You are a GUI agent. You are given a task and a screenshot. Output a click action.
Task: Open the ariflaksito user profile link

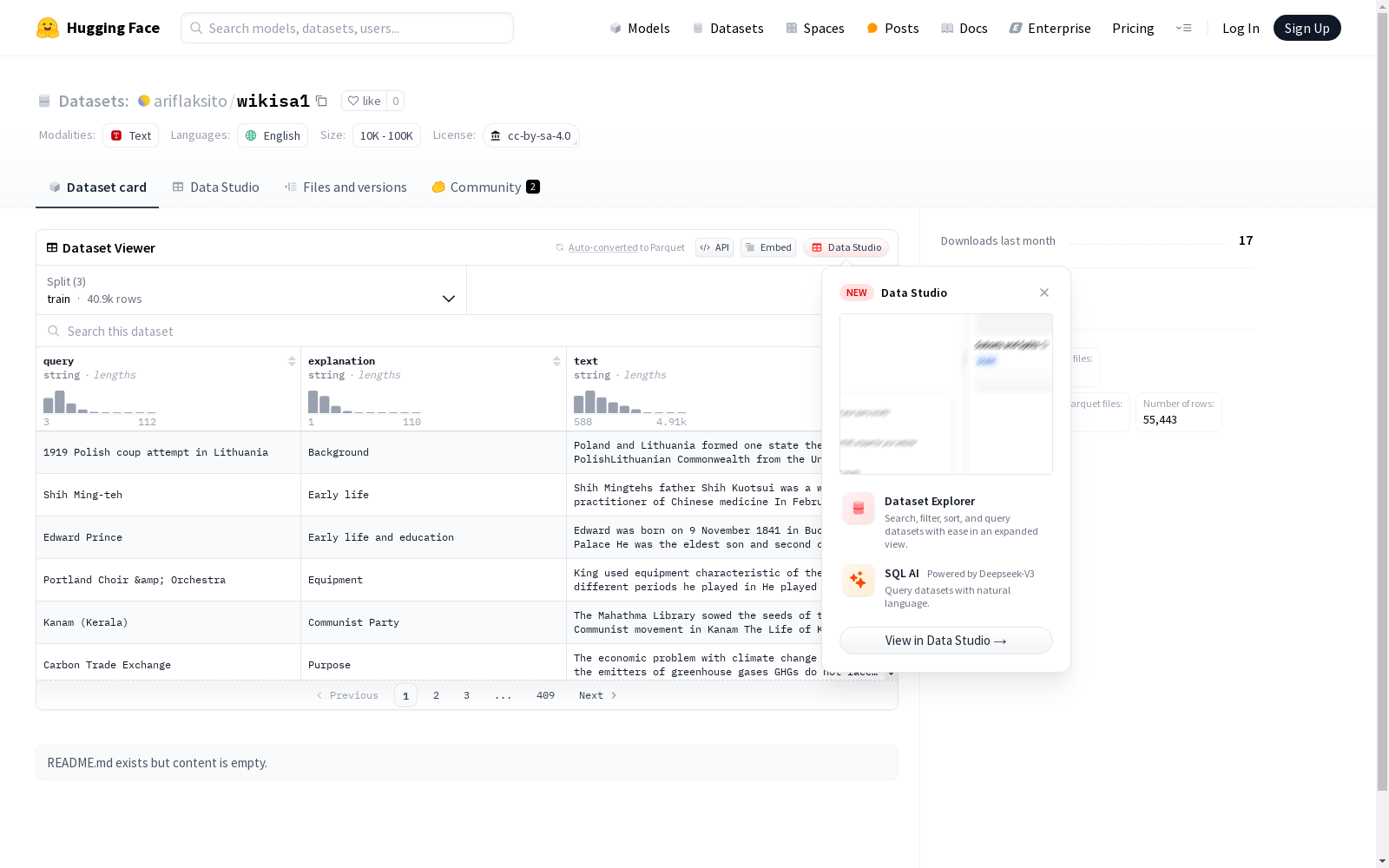coord(190,101)
